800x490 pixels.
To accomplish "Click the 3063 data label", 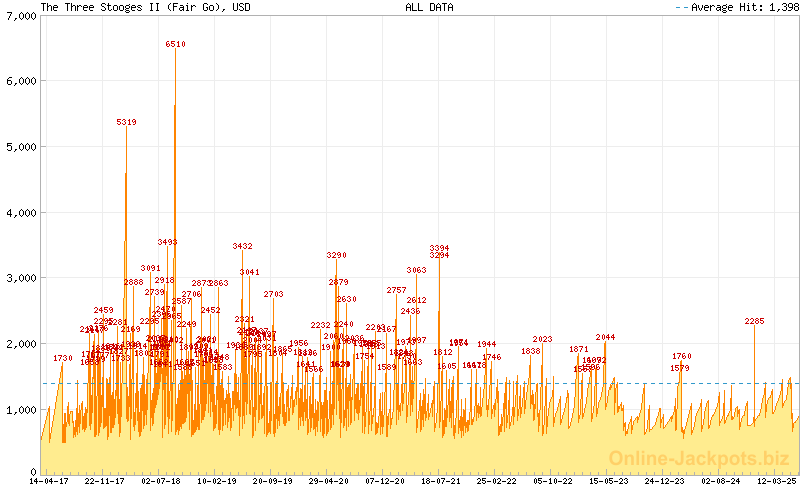I will [x=416, y=270].
